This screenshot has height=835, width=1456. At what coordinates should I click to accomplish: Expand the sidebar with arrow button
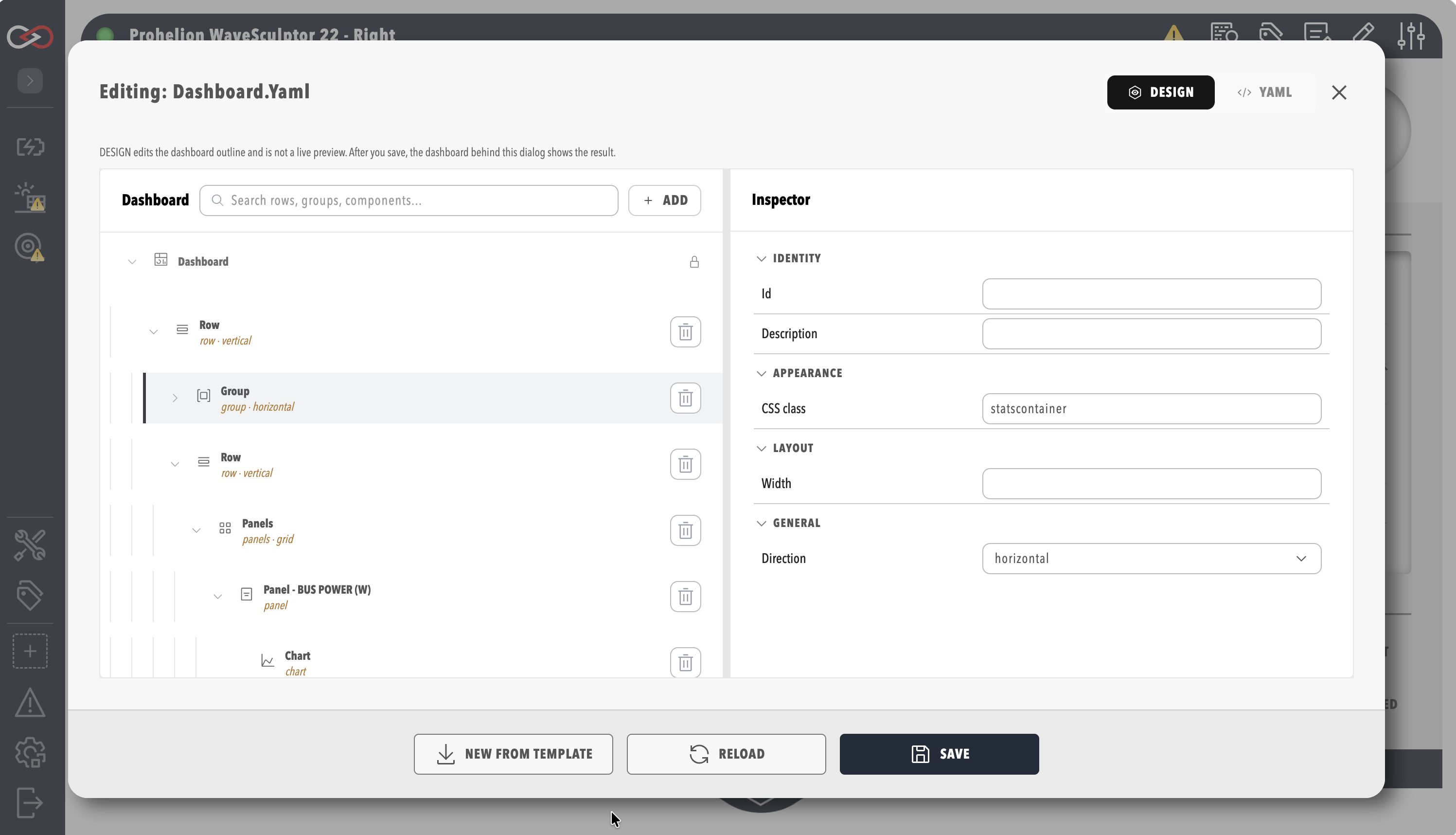click(x=30, y=80)
